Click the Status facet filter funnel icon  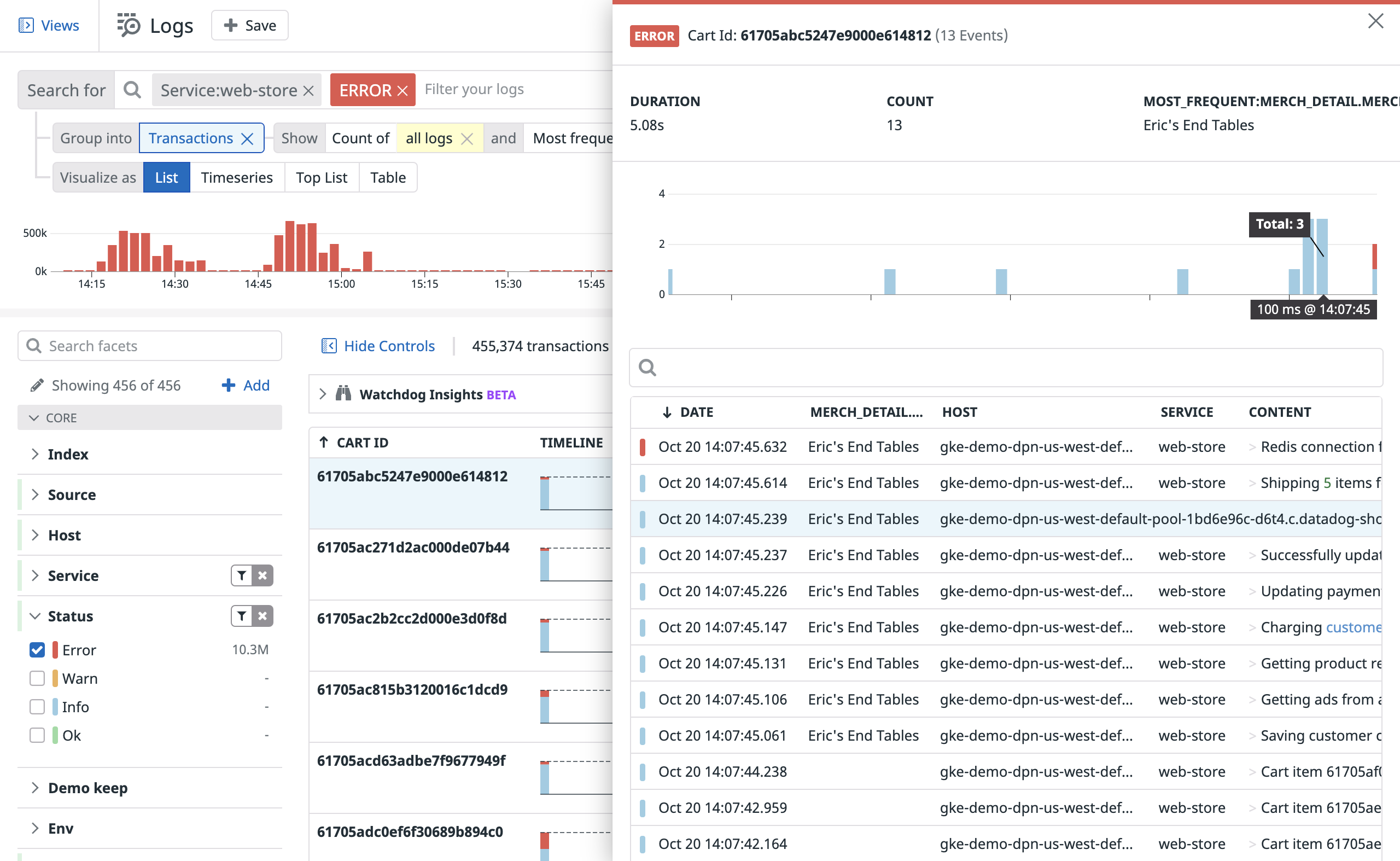[x=242, y=616]
